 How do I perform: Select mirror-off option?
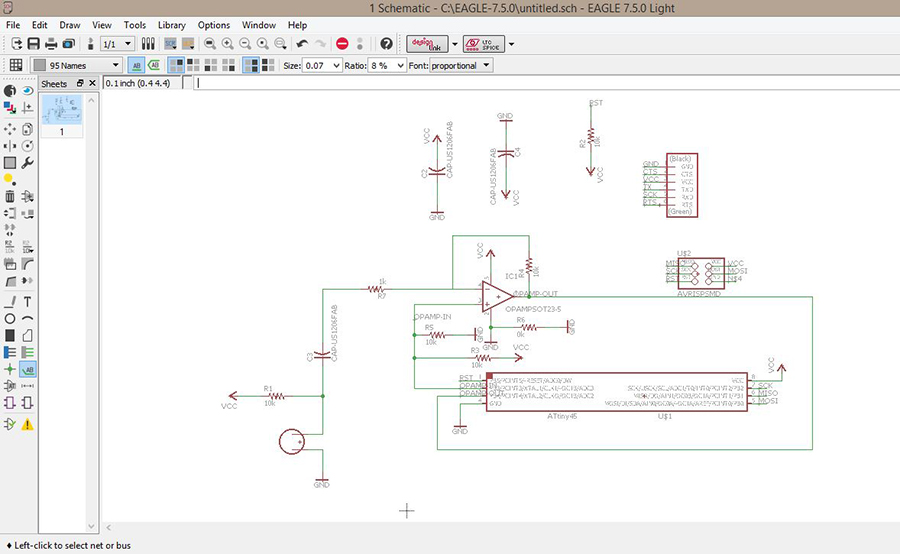coord(251,65)
